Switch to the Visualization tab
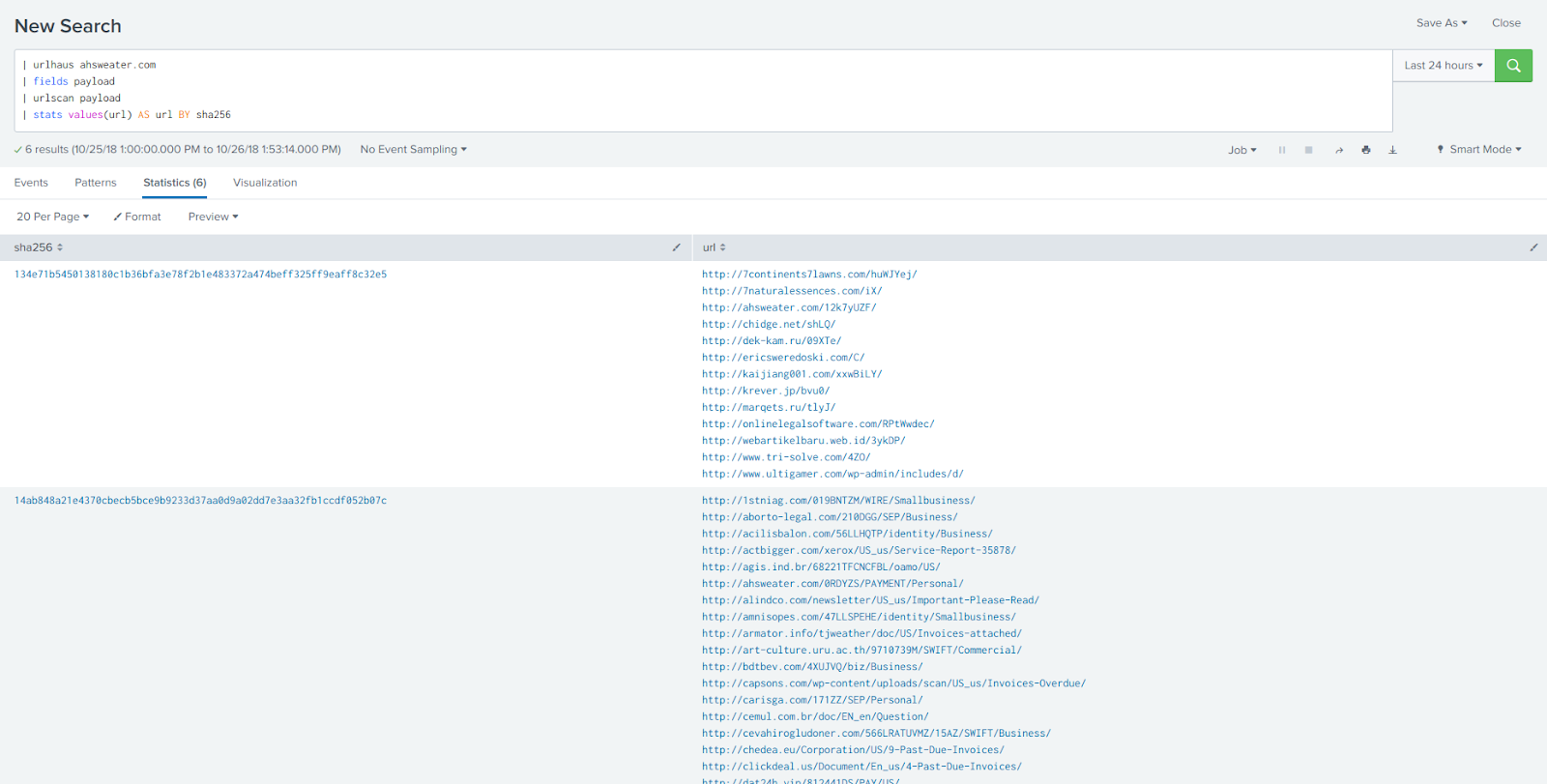The image size is (1547, 784). [x=265, y=183]
